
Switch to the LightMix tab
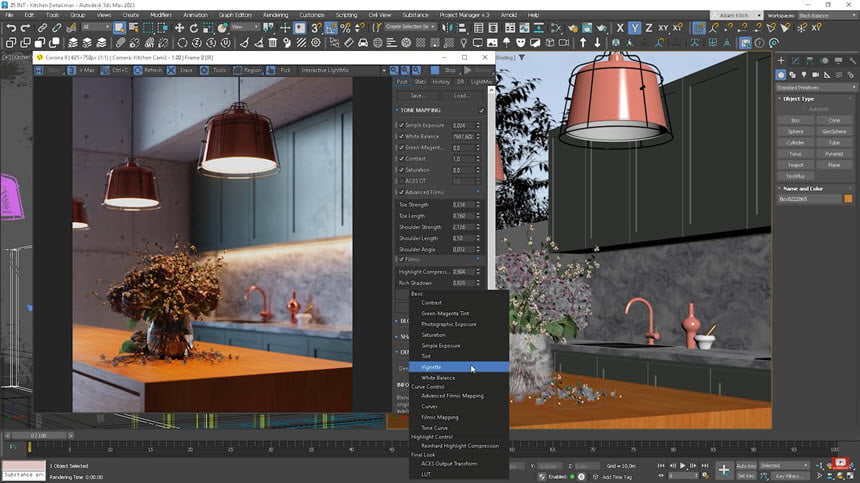481,82
